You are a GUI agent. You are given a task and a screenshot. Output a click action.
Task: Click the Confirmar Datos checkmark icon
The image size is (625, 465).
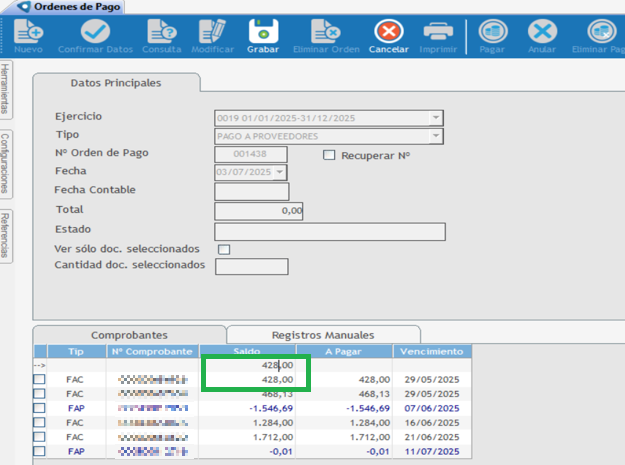(95, 34)
